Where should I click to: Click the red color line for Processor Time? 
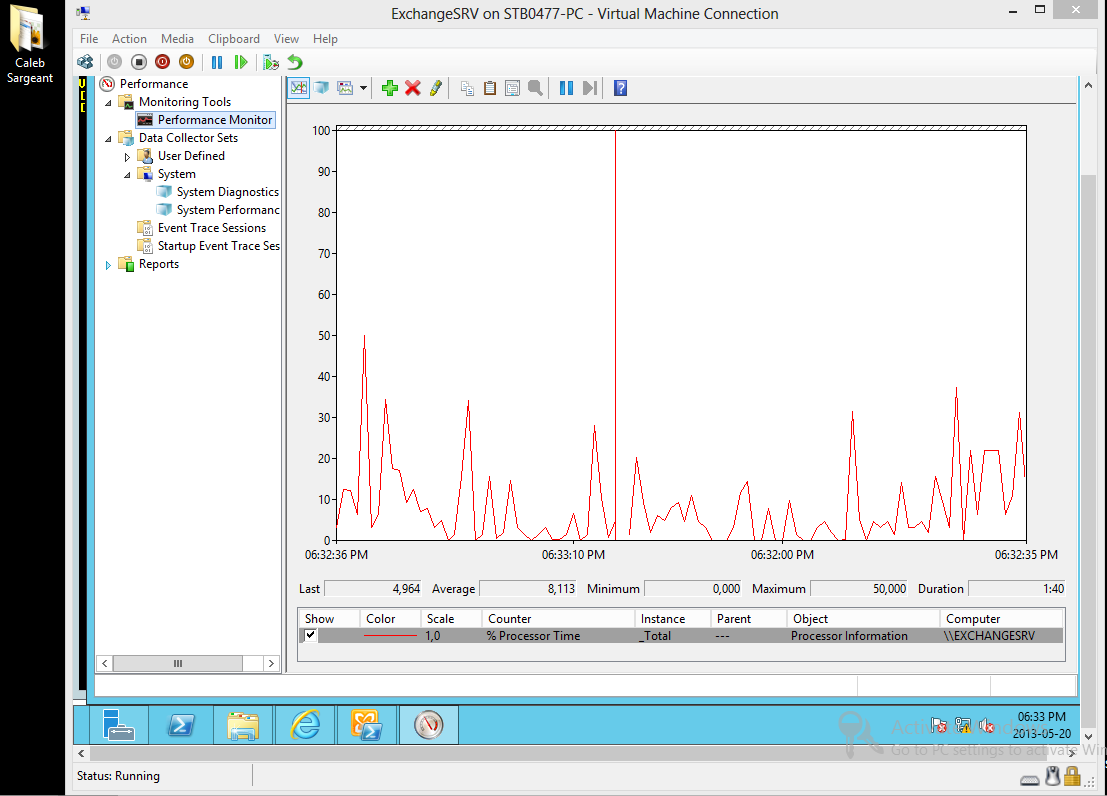(x=390, y=636)
